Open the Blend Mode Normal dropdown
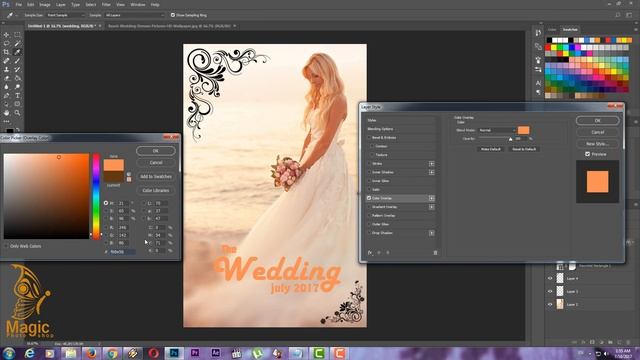The image size is (640, 360). tap(497, 130)
